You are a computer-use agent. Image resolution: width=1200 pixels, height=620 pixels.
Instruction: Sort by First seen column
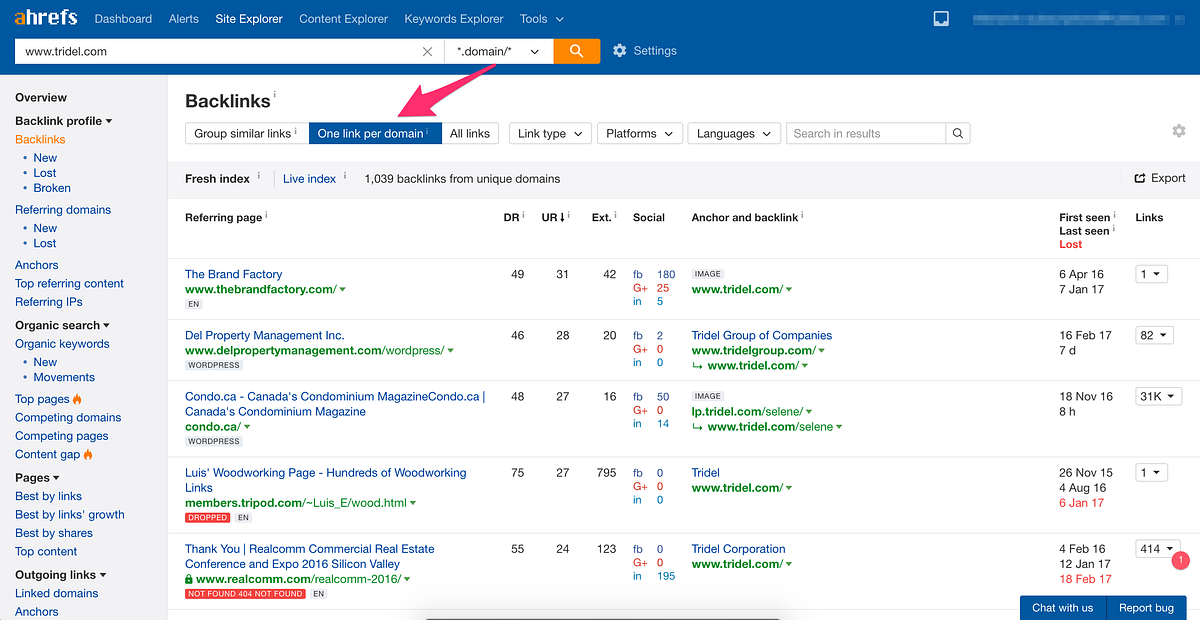click(x=1085, y=217)
